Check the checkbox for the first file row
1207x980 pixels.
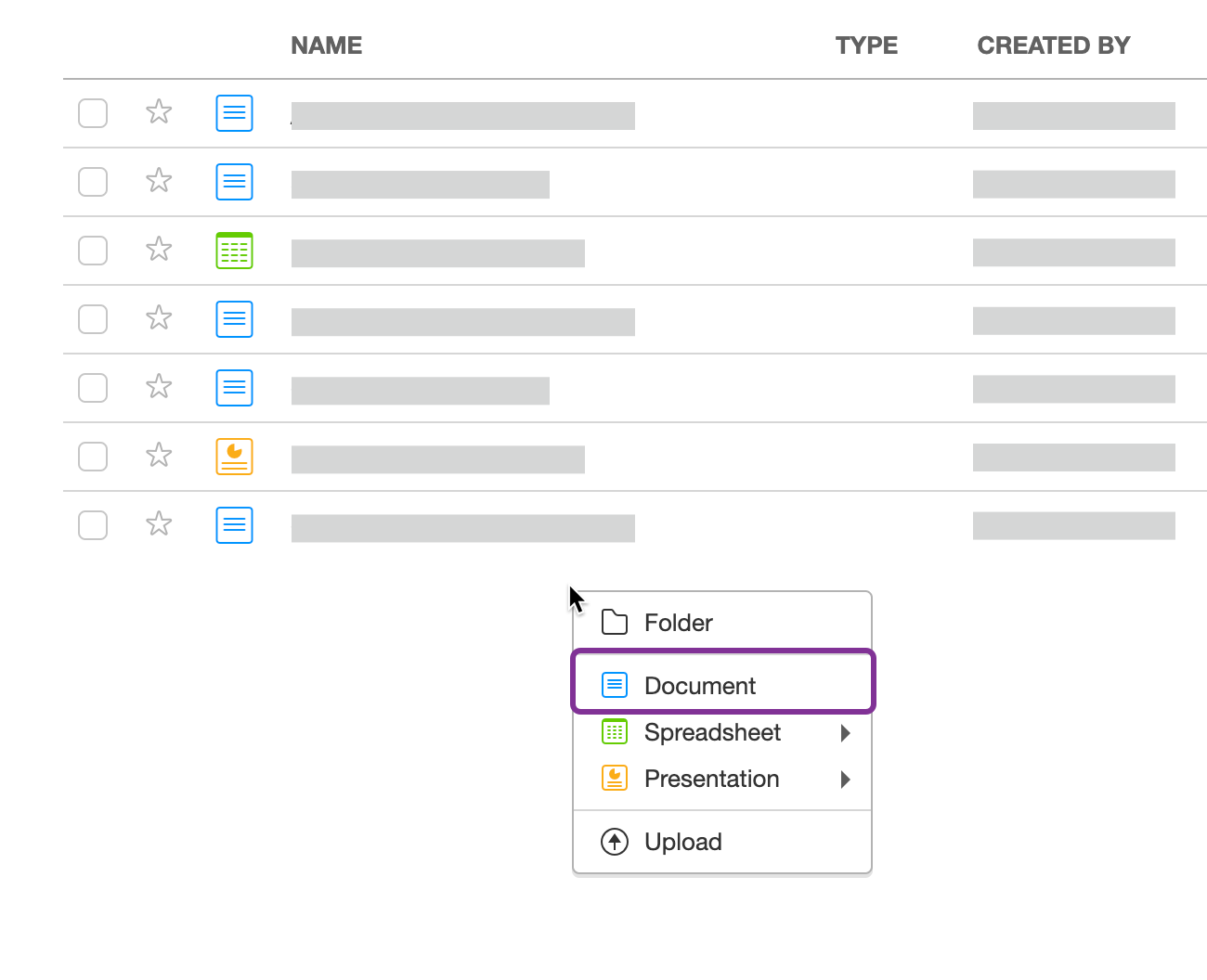(93, 113)
